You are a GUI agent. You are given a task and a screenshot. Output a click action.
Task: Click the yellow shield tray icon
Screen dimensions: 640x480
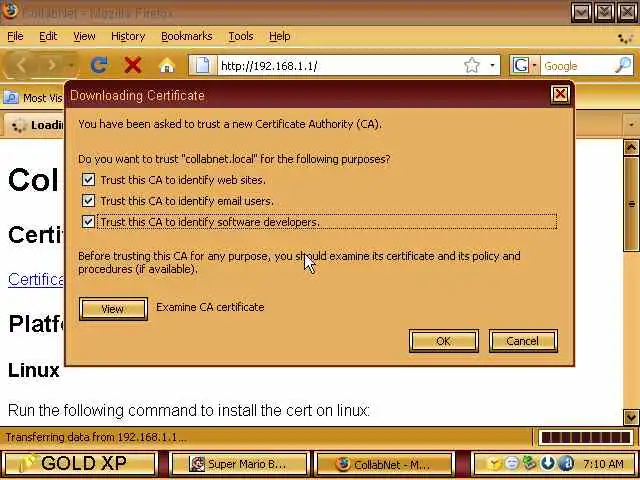point(495,464)
